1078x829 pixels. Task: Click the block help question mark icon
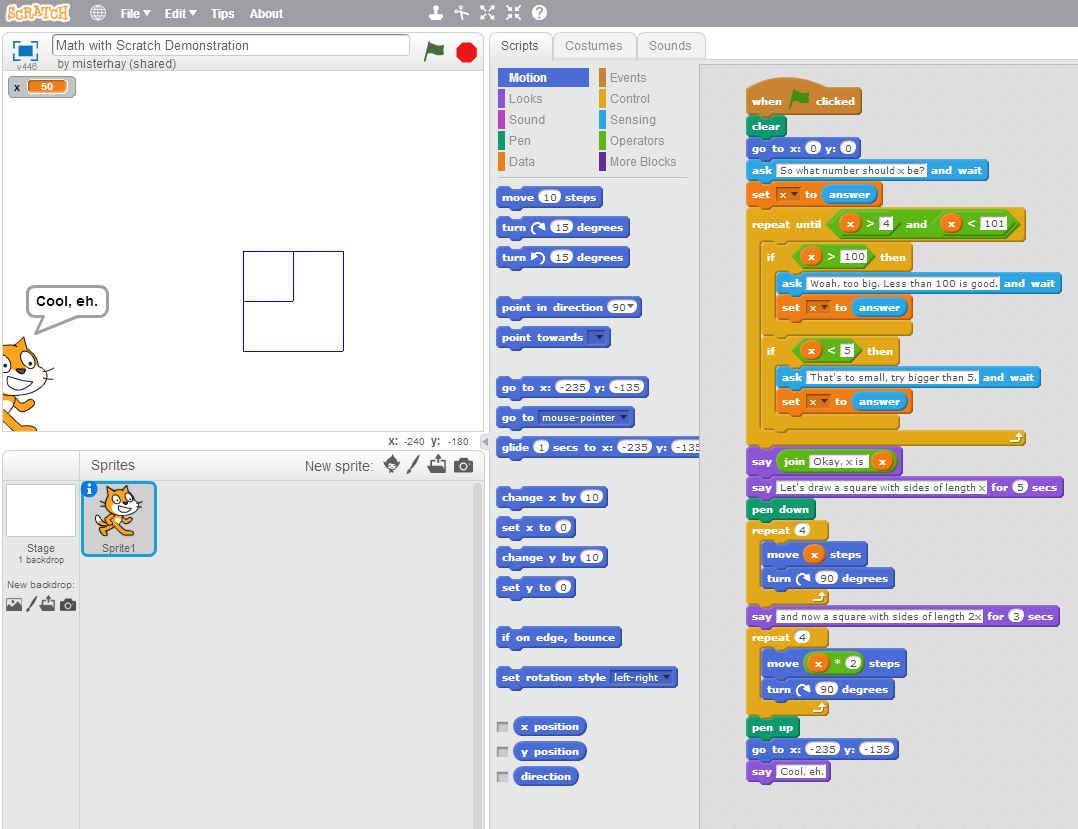click(x=540, y=12)
